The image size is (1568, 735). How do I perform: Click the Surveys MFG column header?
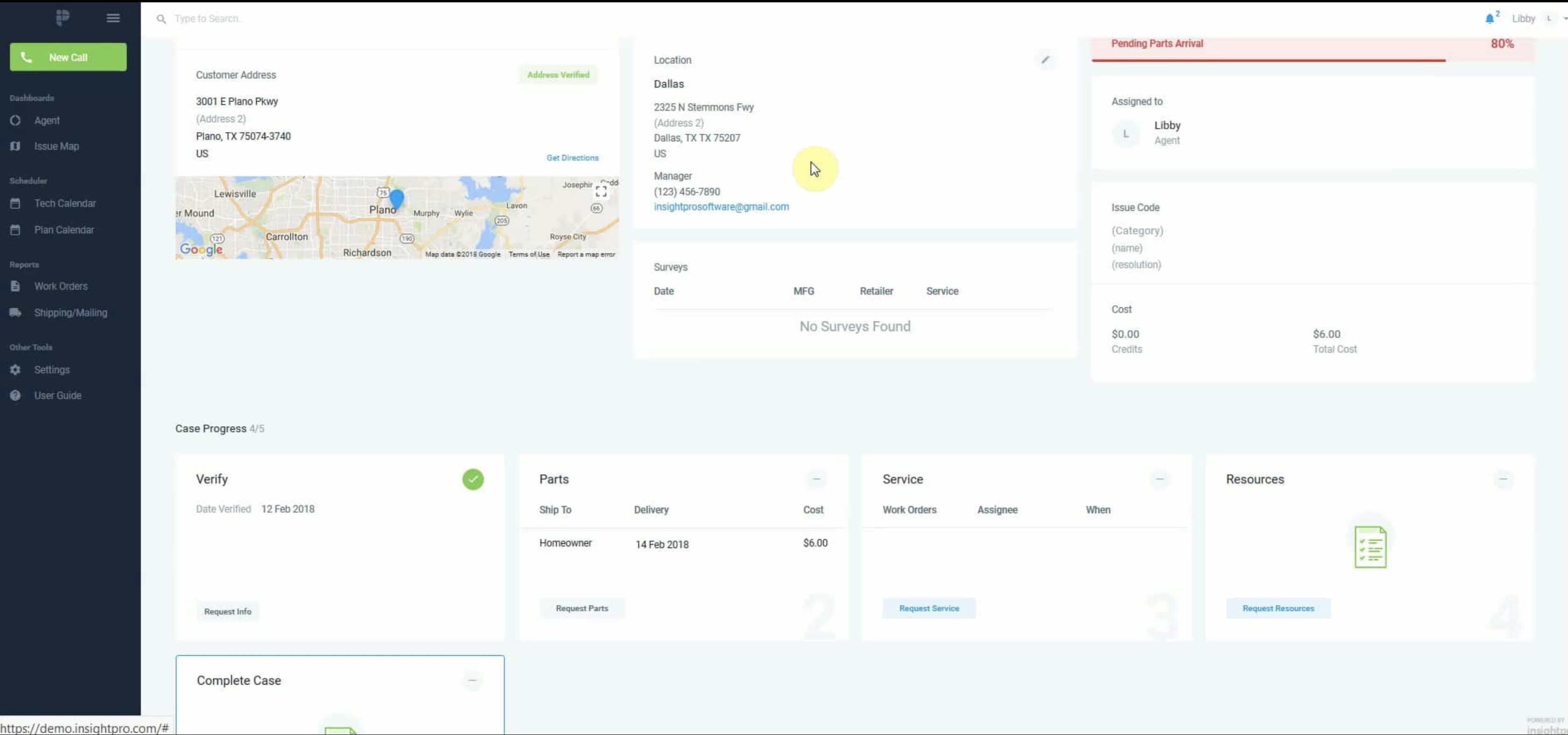(804, 291)
